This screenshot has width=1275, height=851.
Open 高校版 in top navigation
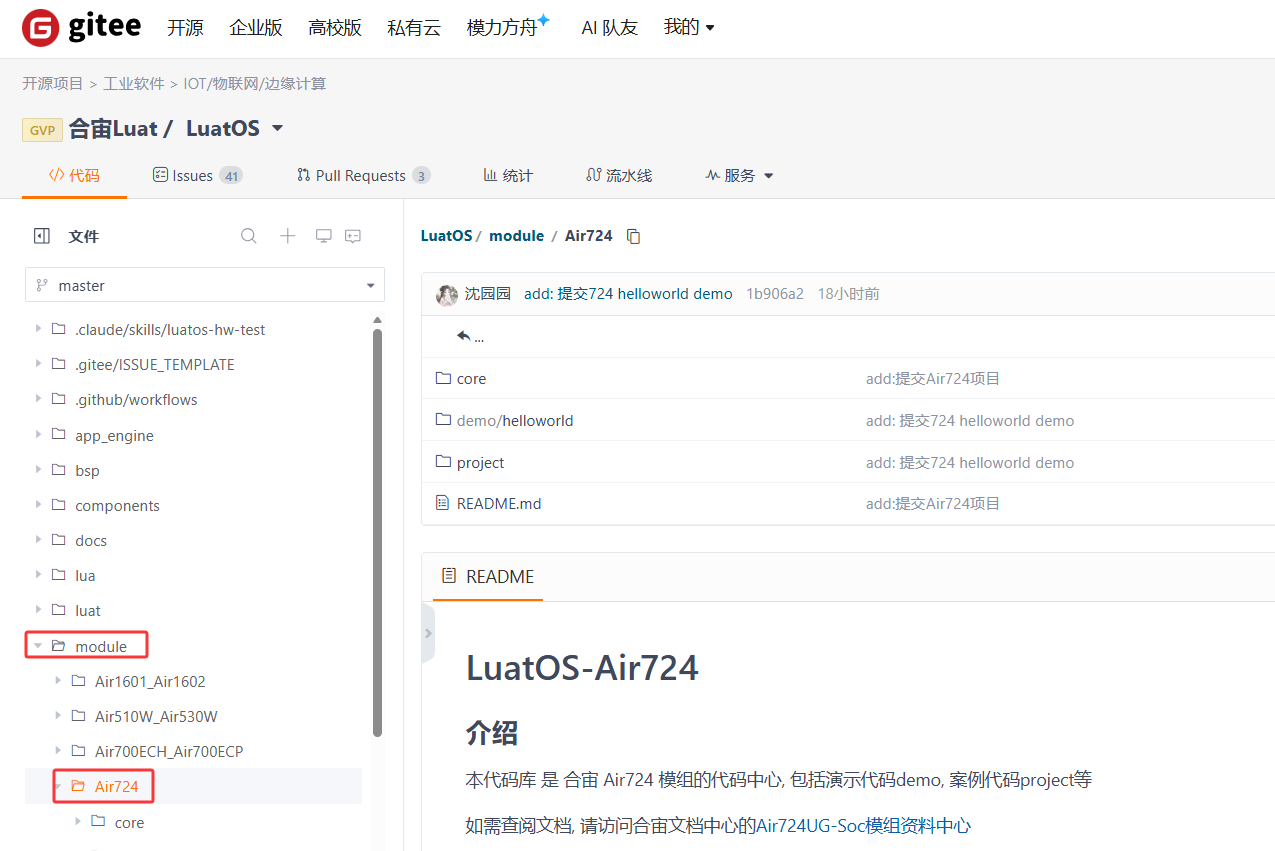tap(335, 28)
